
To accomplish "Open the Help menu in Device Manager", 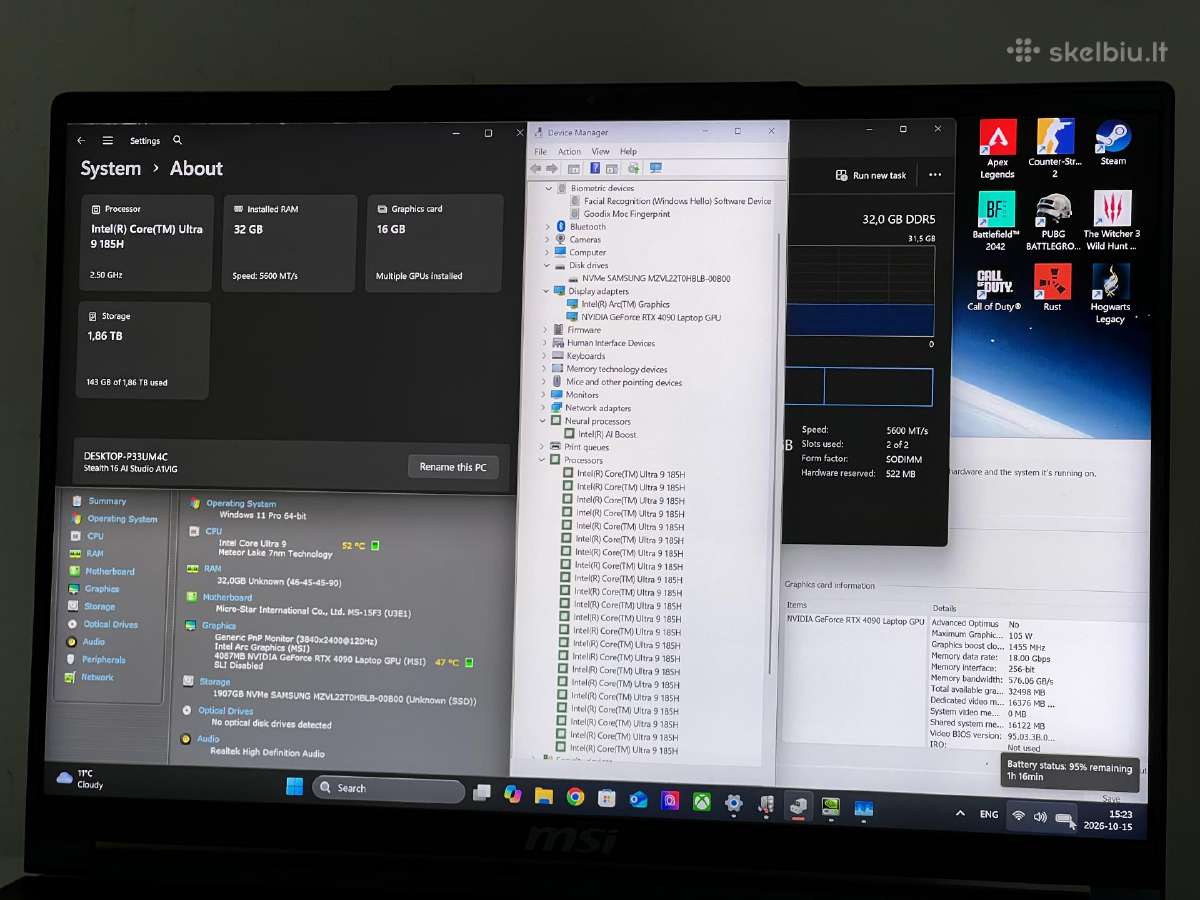I will (x=628, y=152).
